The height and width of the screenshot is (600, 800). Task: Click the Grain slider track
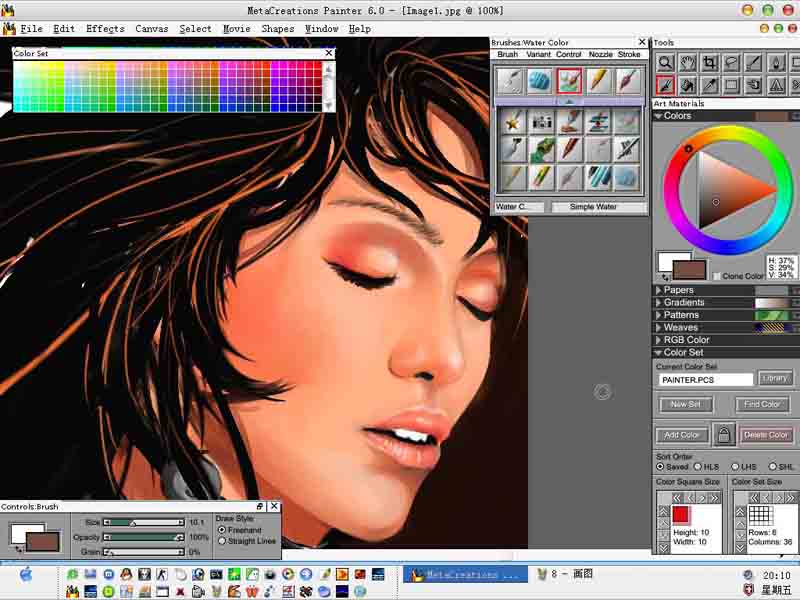(144, 552)
